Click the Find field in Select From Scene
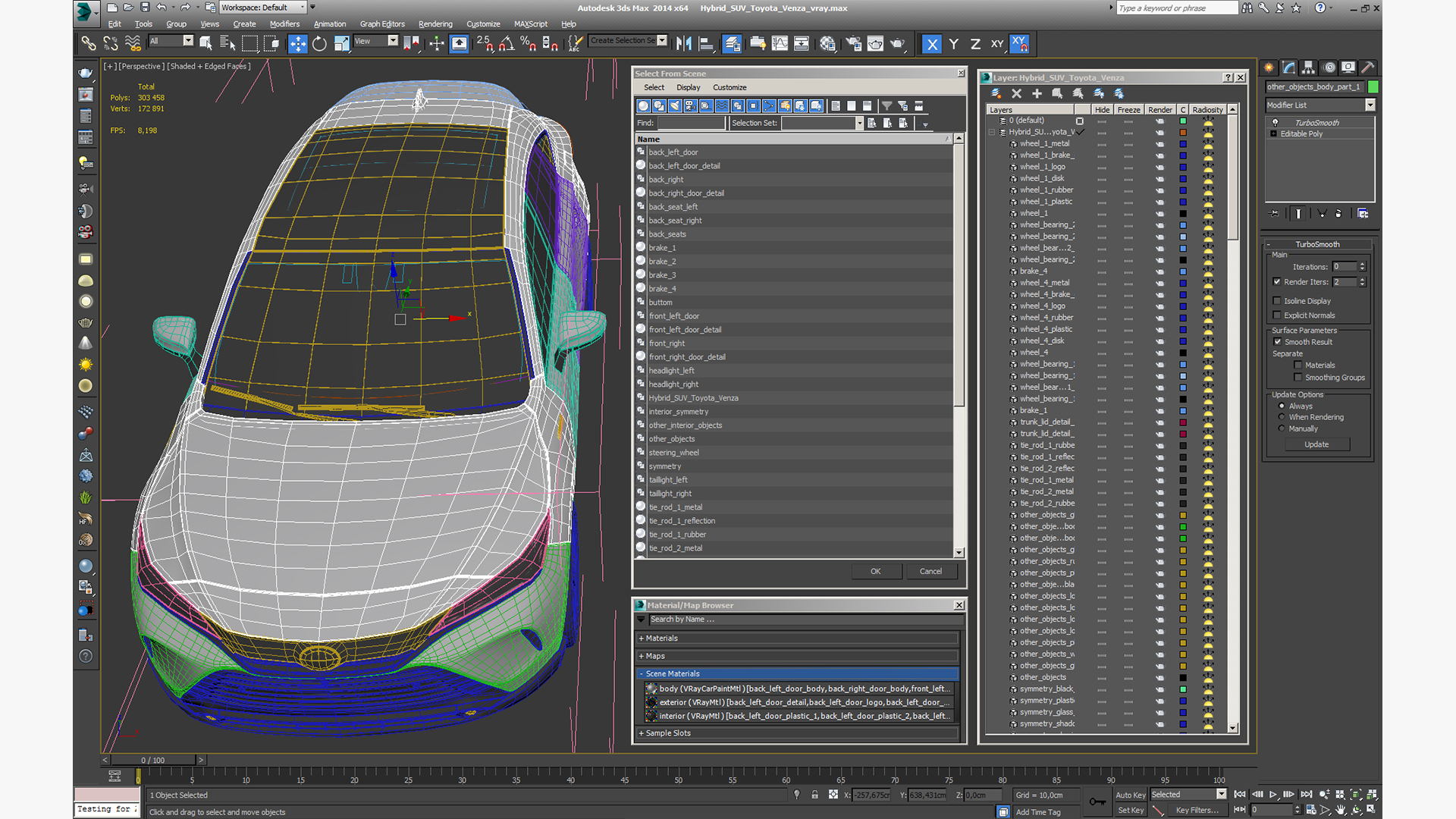The width and height of the screenshot is (1456, 819). click(x=691, y=123)
